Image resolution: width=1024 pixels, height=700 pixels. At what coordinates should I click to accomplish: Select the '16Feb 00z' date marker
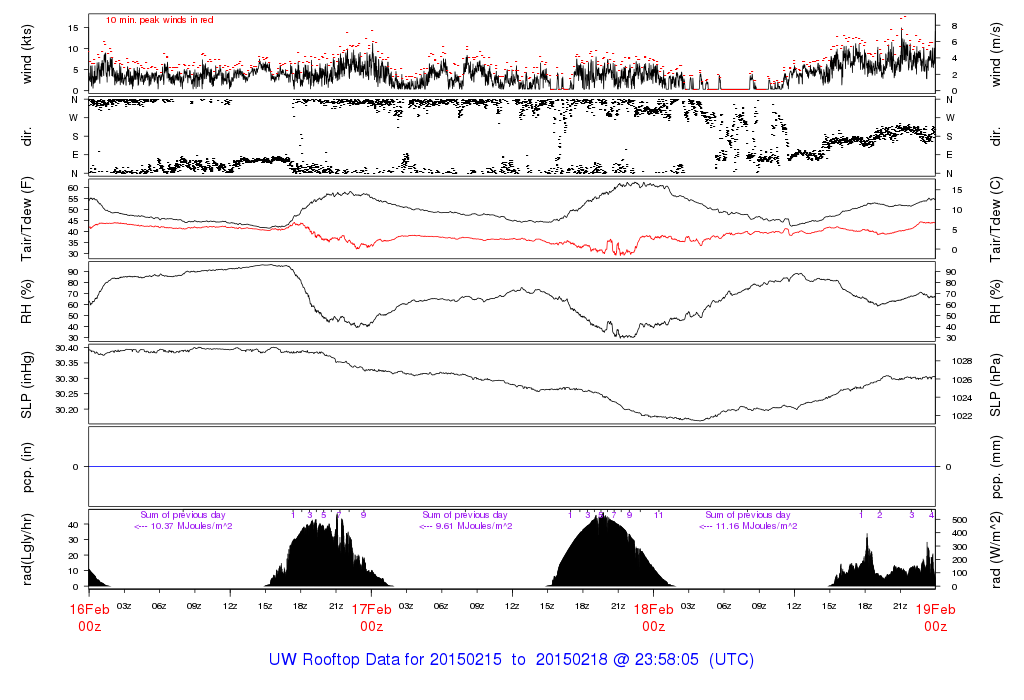[89, 617]
